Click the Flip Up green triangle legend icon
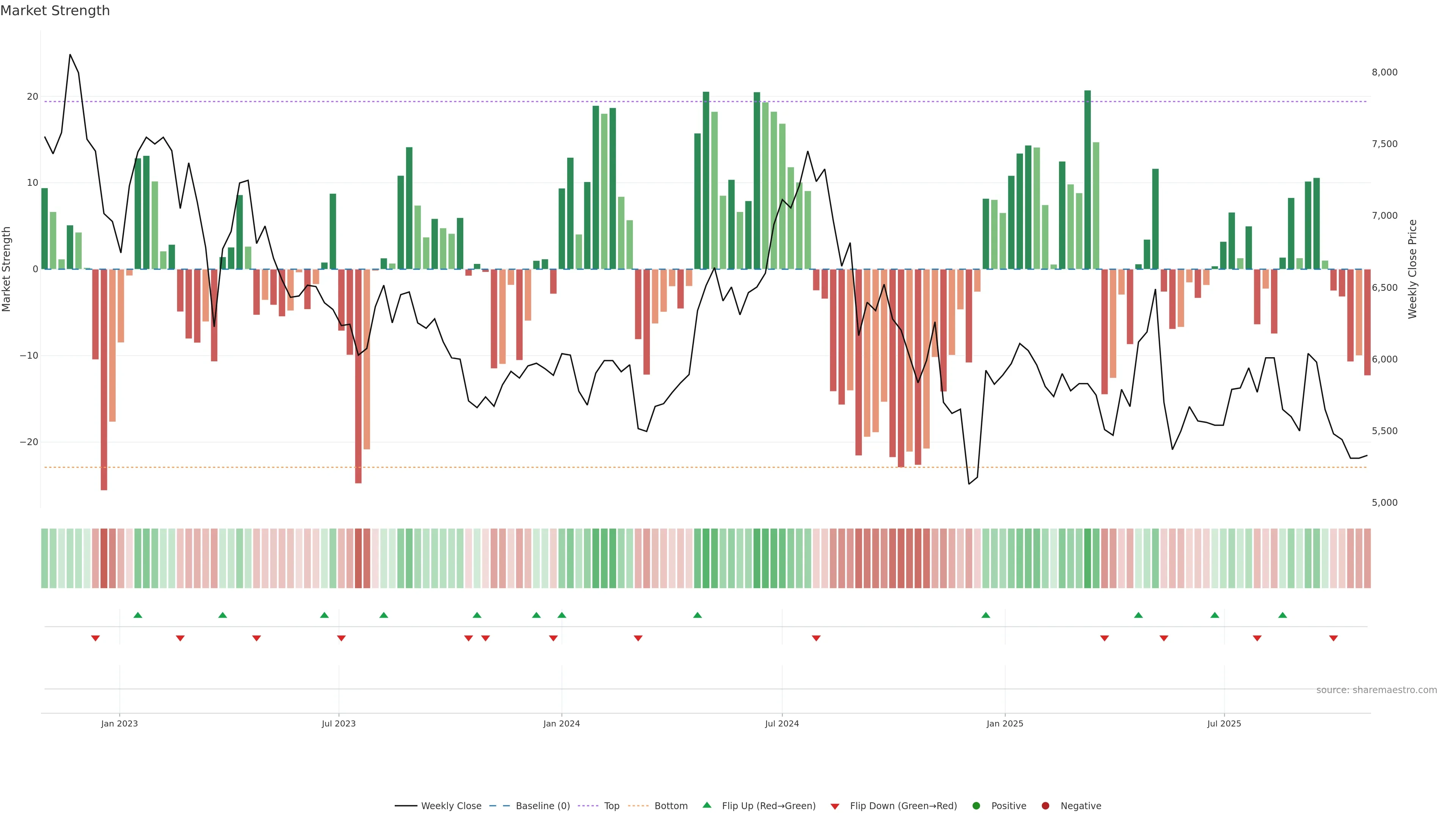The width and height of the screenshot is (1456, 819). (706, 805)
